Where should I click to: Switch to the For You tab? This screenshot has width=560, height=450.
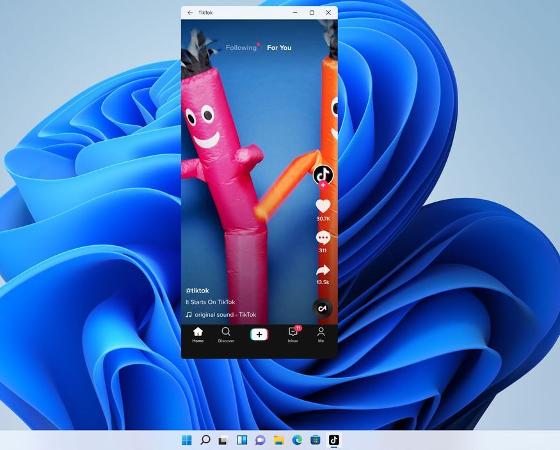click(x=279, y=48)
